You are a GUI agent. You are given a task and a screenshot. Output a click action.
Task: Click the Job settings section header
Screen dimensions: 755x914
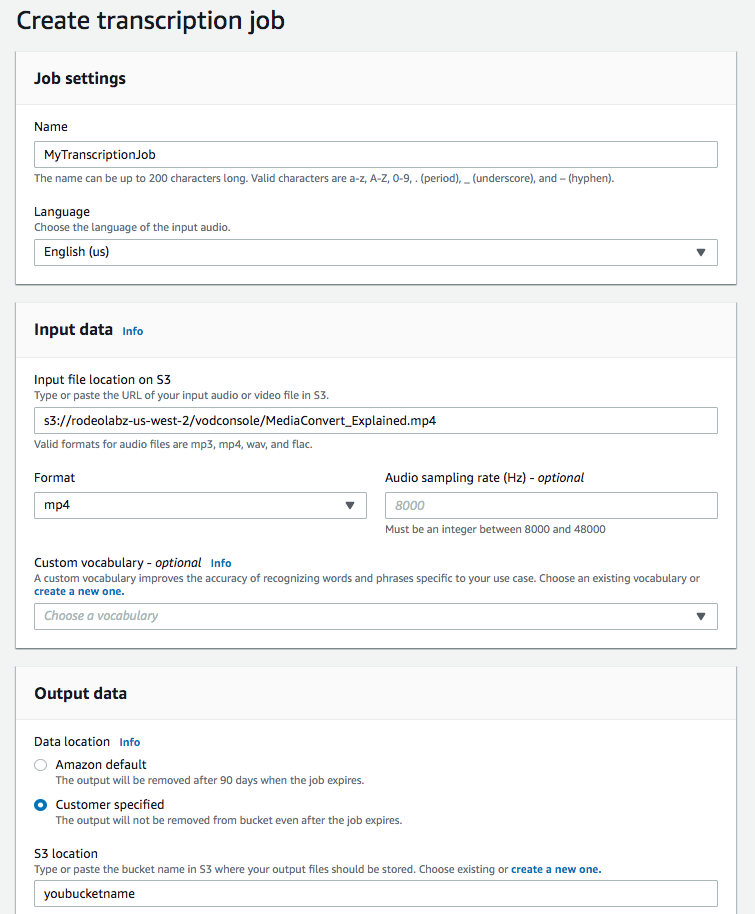click(x=80, y=78)
